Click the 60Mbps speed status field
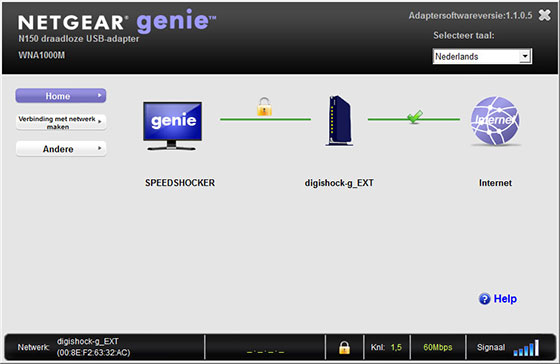The width and height of the screenshot is (560, 364). pos(438,347)
